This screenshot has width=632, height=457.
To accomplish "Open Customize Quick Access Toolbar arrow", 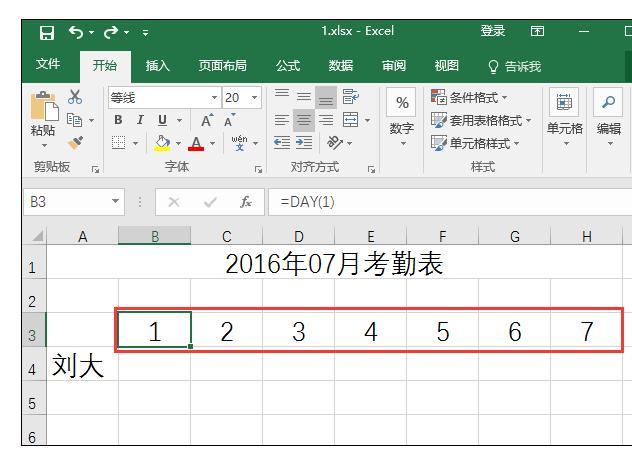I will click(x=146, y=33).
